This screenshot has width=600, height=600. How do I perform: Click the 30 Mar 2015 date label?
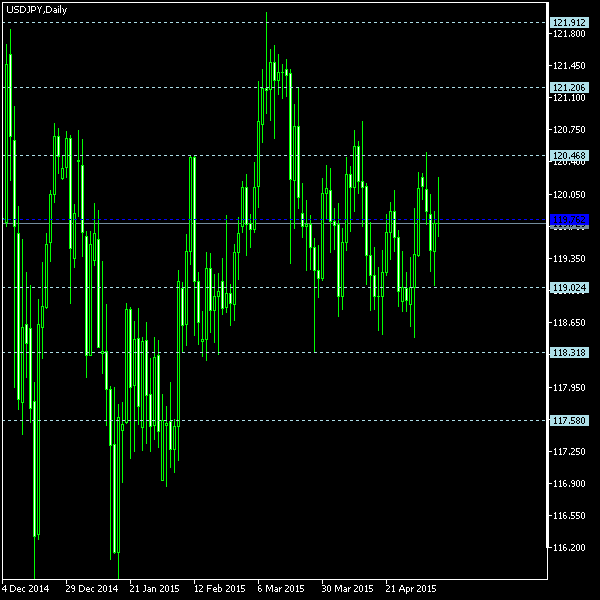(347, 589)
